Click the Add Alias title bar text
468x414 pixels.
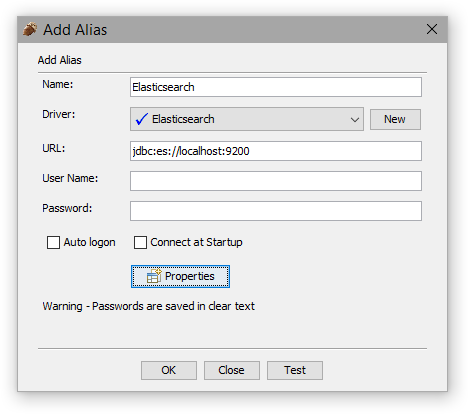(75, 30)
